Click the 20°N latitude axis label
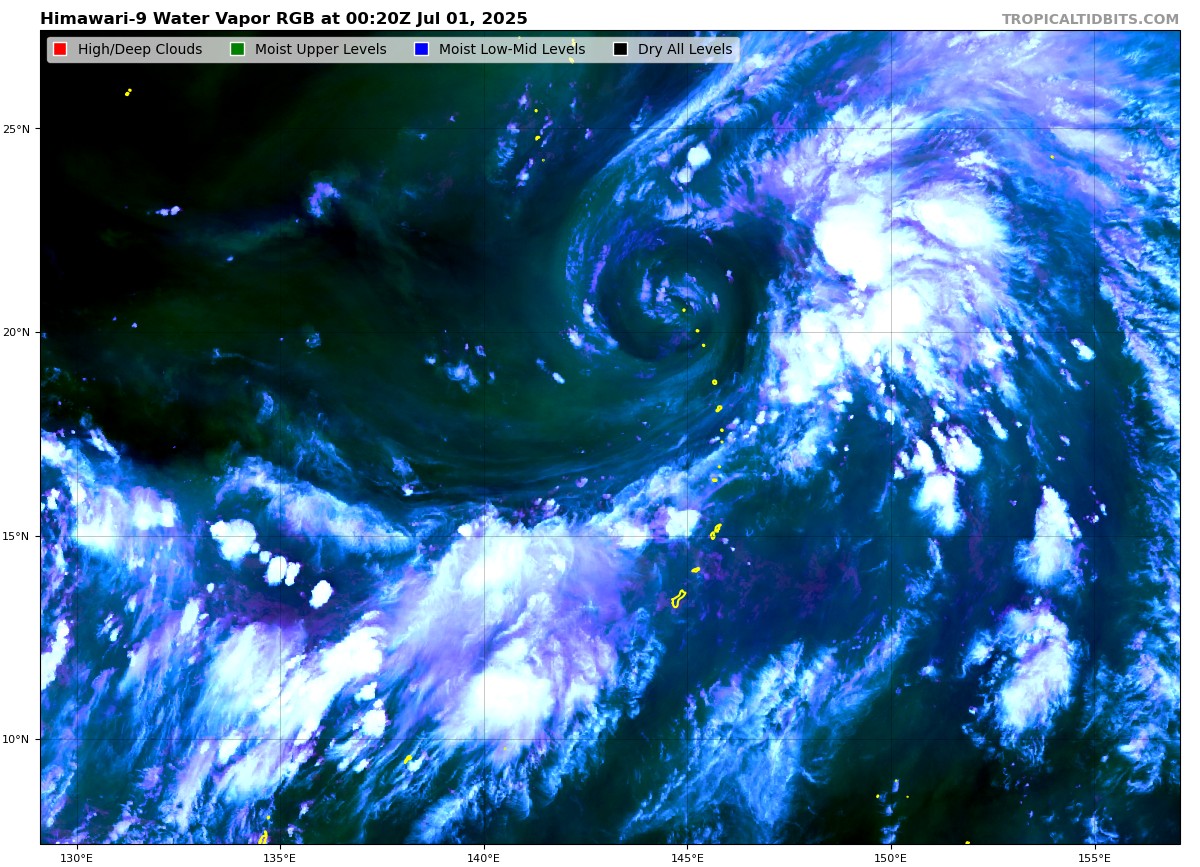 [x=17, y=333]
